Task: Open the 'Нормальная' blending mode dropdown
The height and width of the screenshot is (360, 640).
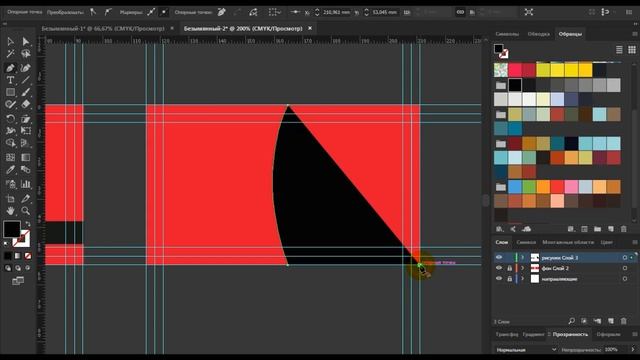Action: pos(526,349)
